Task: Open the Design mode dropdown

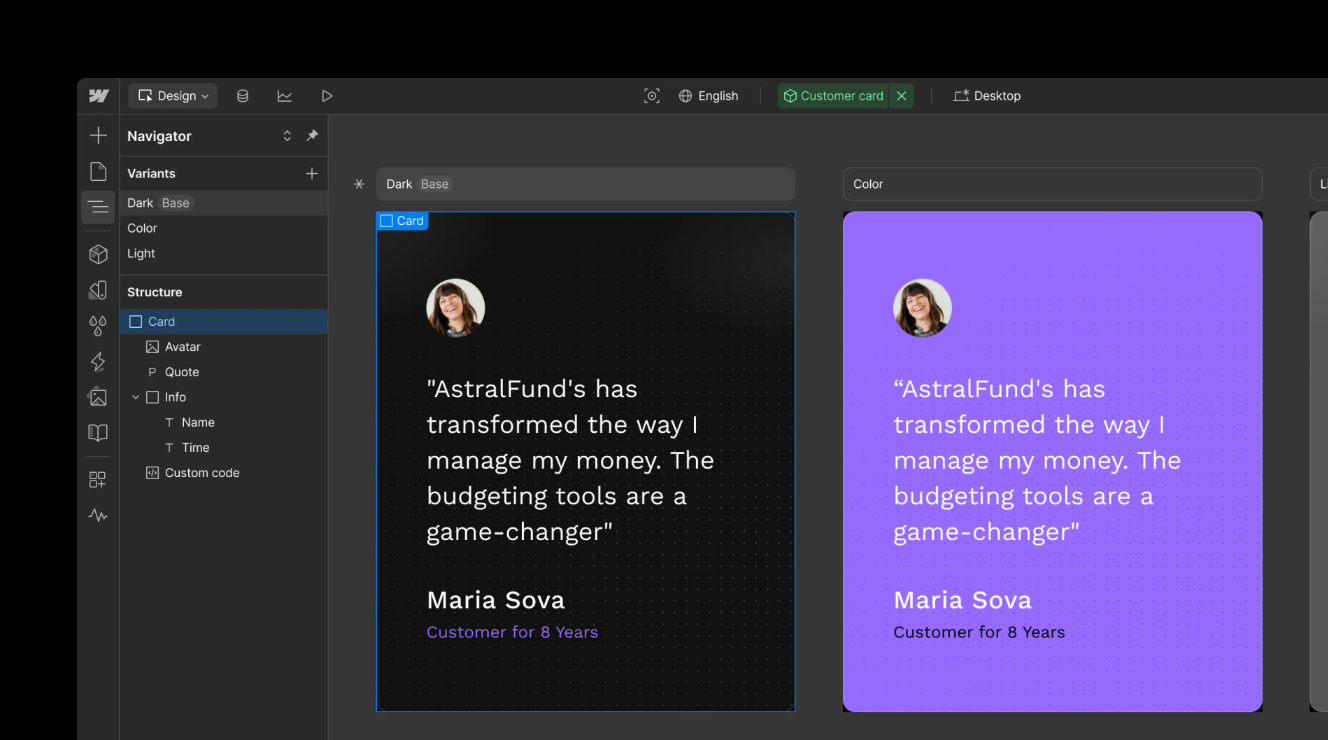Action: click(173, 96)
